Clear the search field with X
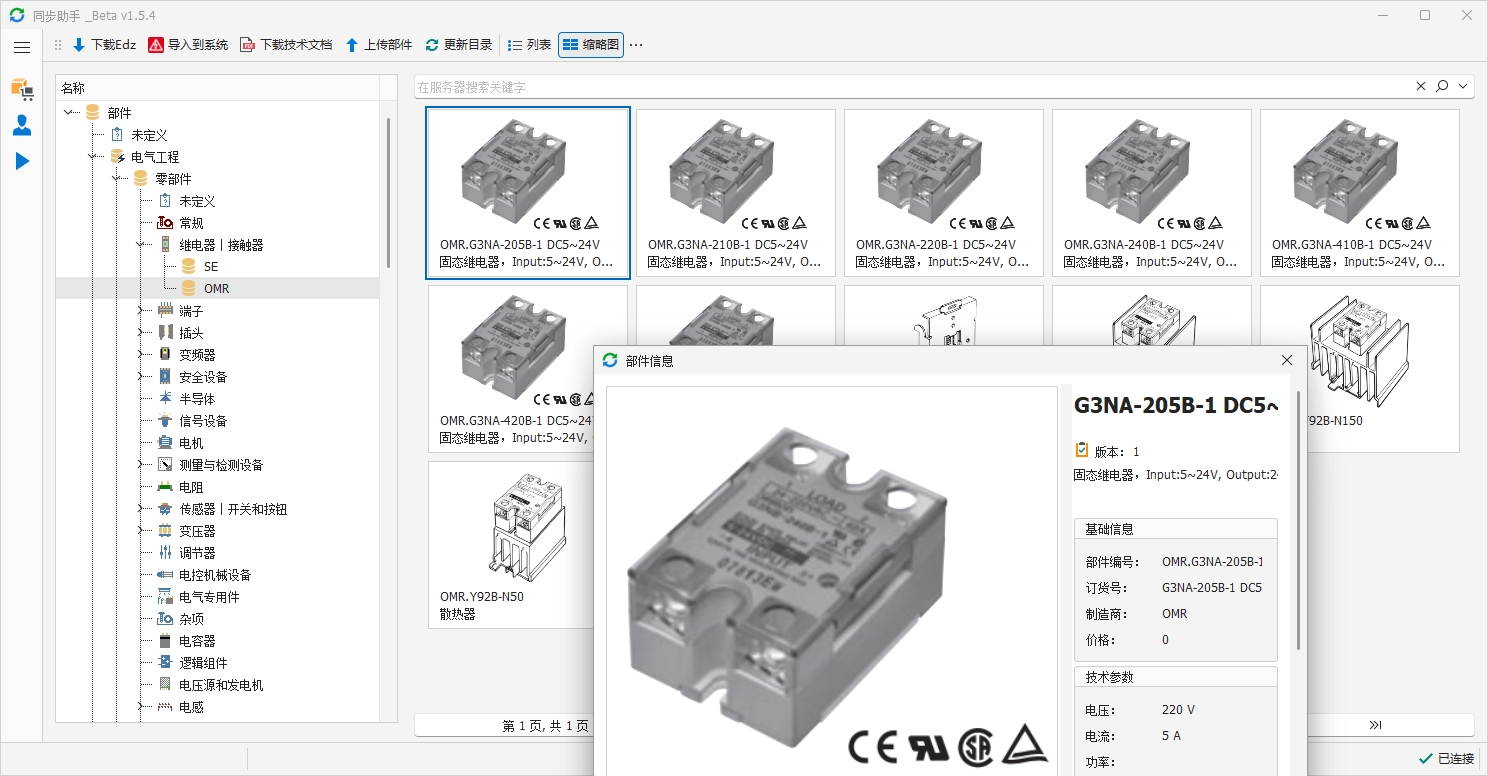Viewport: 1488px width, 776px height. 1421,87
